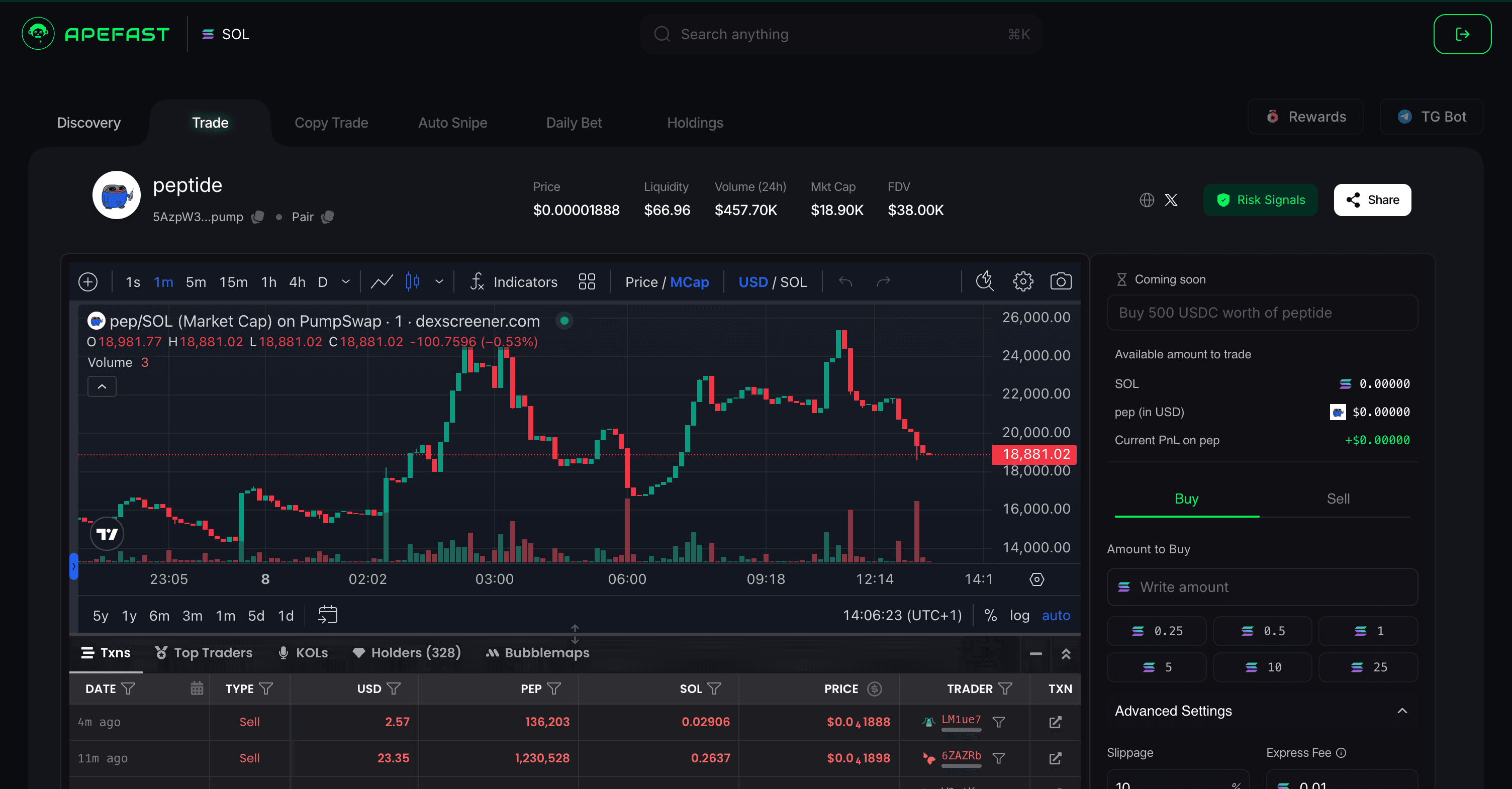Screen dimensions: 1512x789
Task: Copy the 5AzpW3...pump contract address
Action: [258, 217]
